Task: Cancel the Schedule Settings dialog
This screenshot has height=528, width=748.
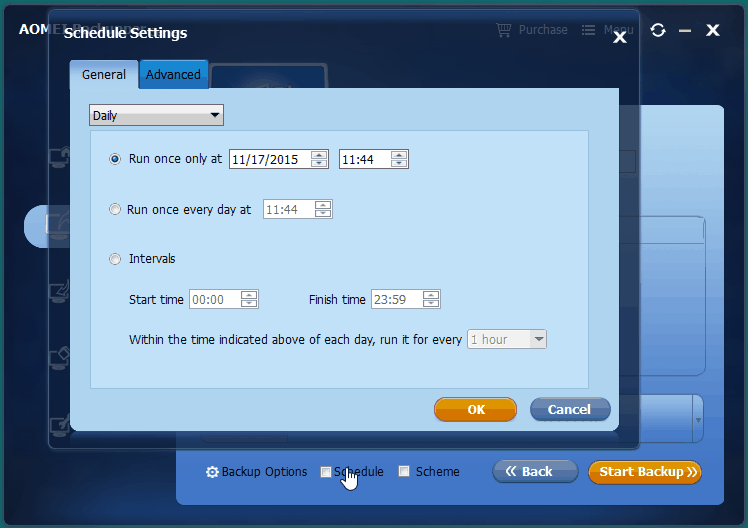Action: pyautogui.click(x=570, y=409)
